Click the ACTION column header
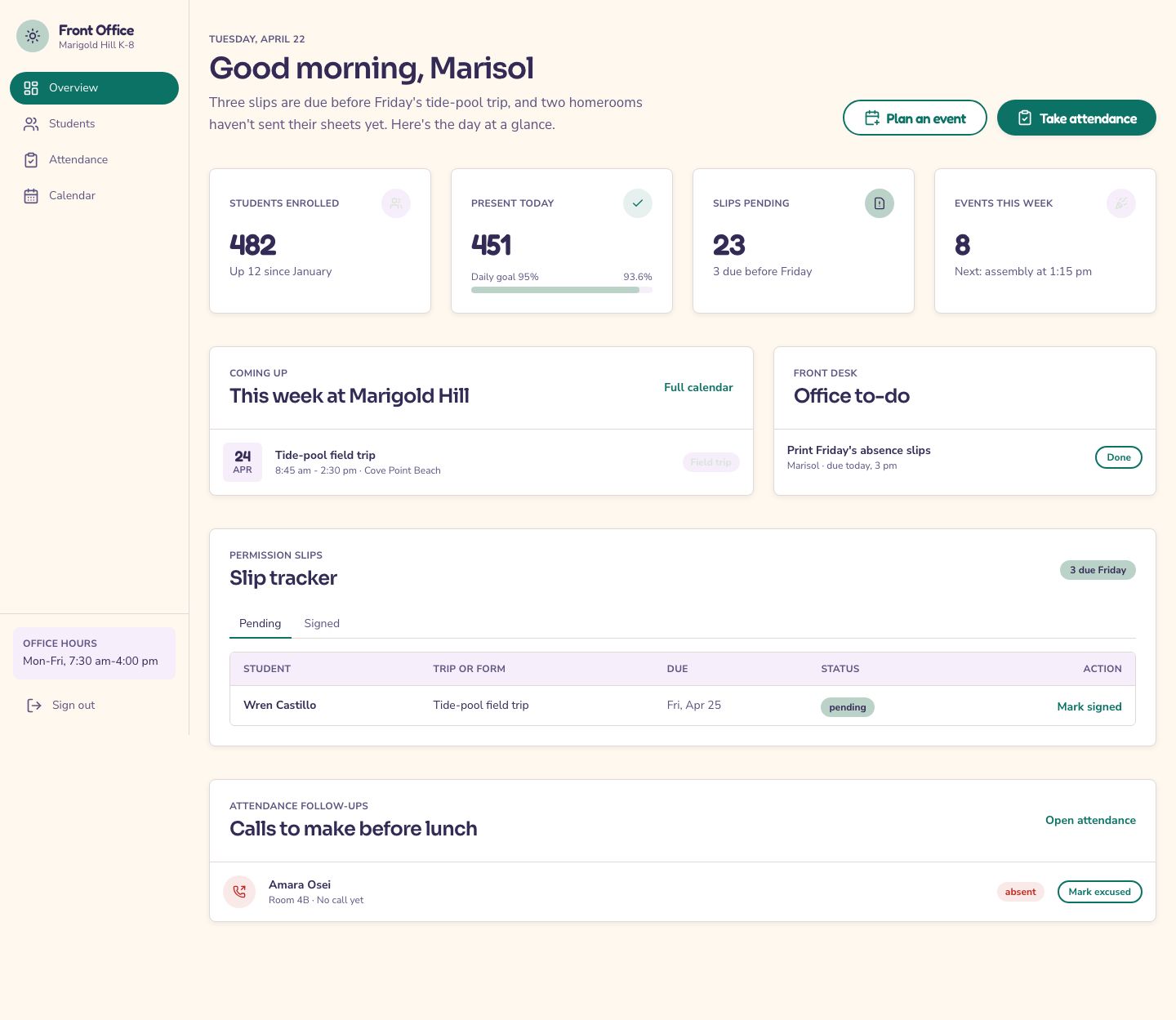This screenshot has height=1020, width=1176. tap(1102, 669)
